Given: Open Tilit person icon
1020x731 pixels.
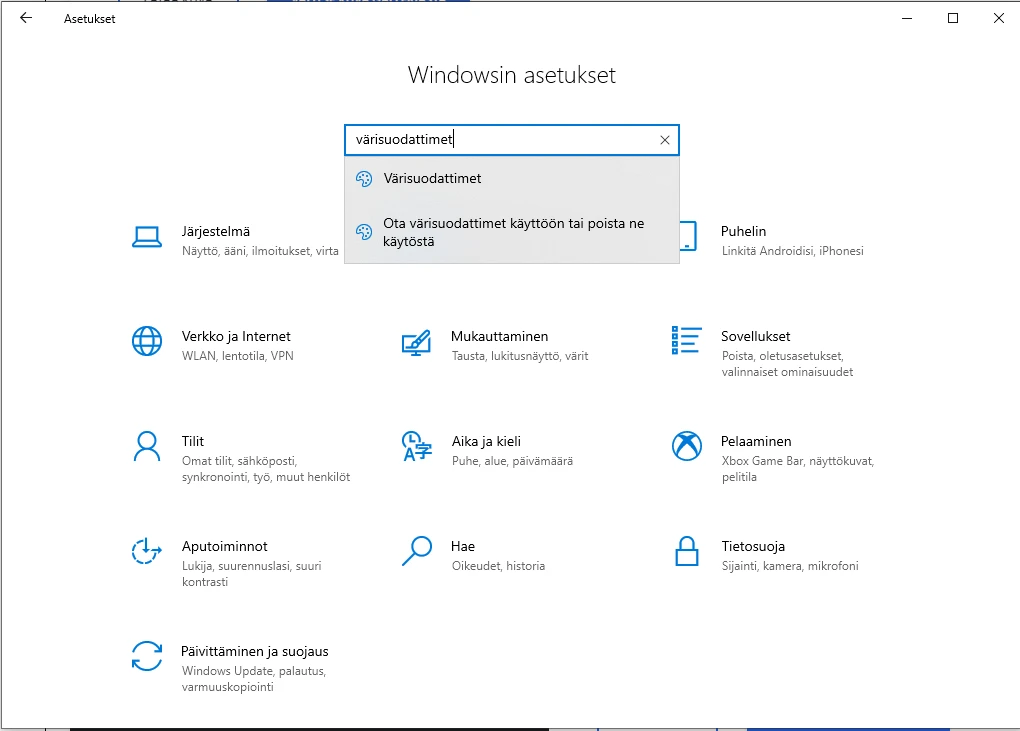Looking at the screenshot, I should coord(147,446).
